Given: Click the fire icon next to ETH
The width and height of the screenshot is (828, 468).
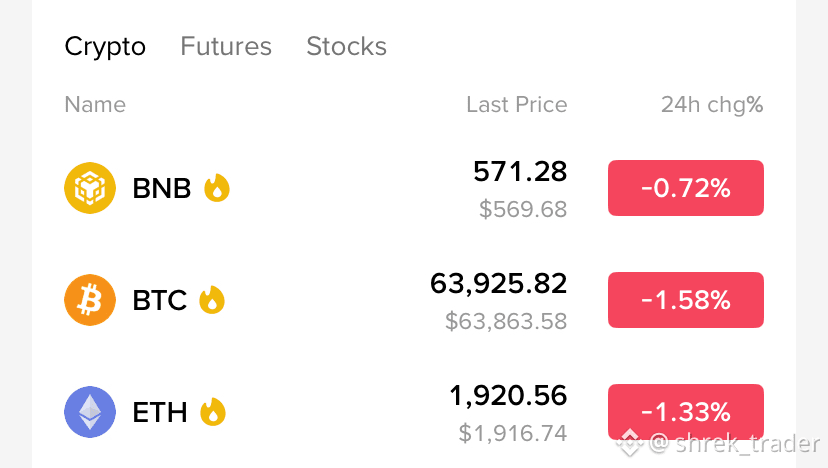Looking at the screenshot, I should pos(213,412).
